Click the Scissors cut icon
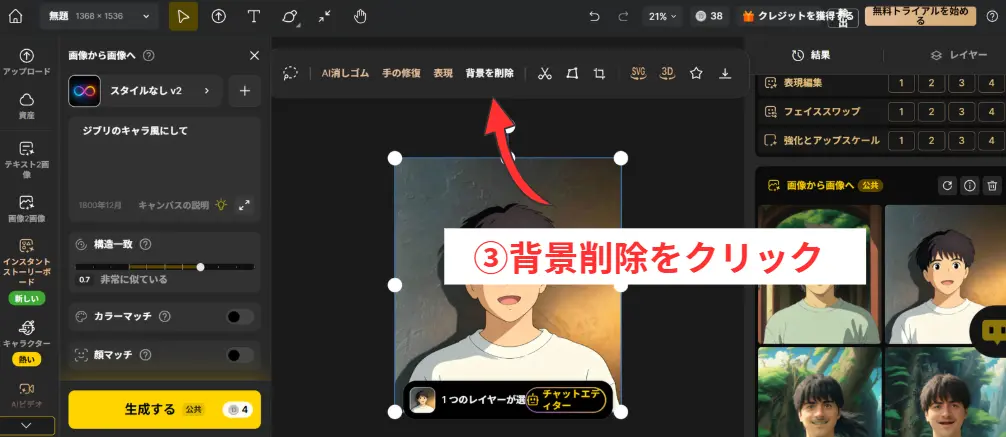The height and width of the screenshot is (437, 1006). tap(544, 73)
